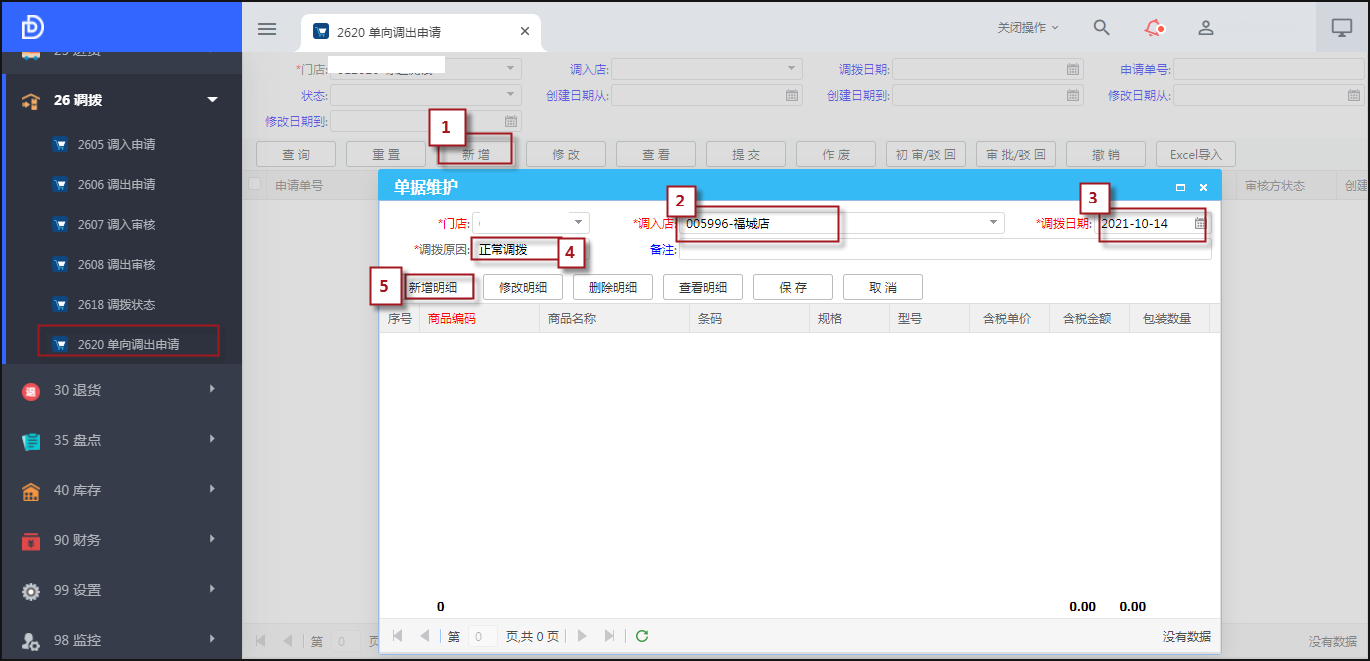The width and height of the screenshot is (1370, 661).
Task: Open the notification bell icon
Action: pyautogui.click(x=1155, y=28)
